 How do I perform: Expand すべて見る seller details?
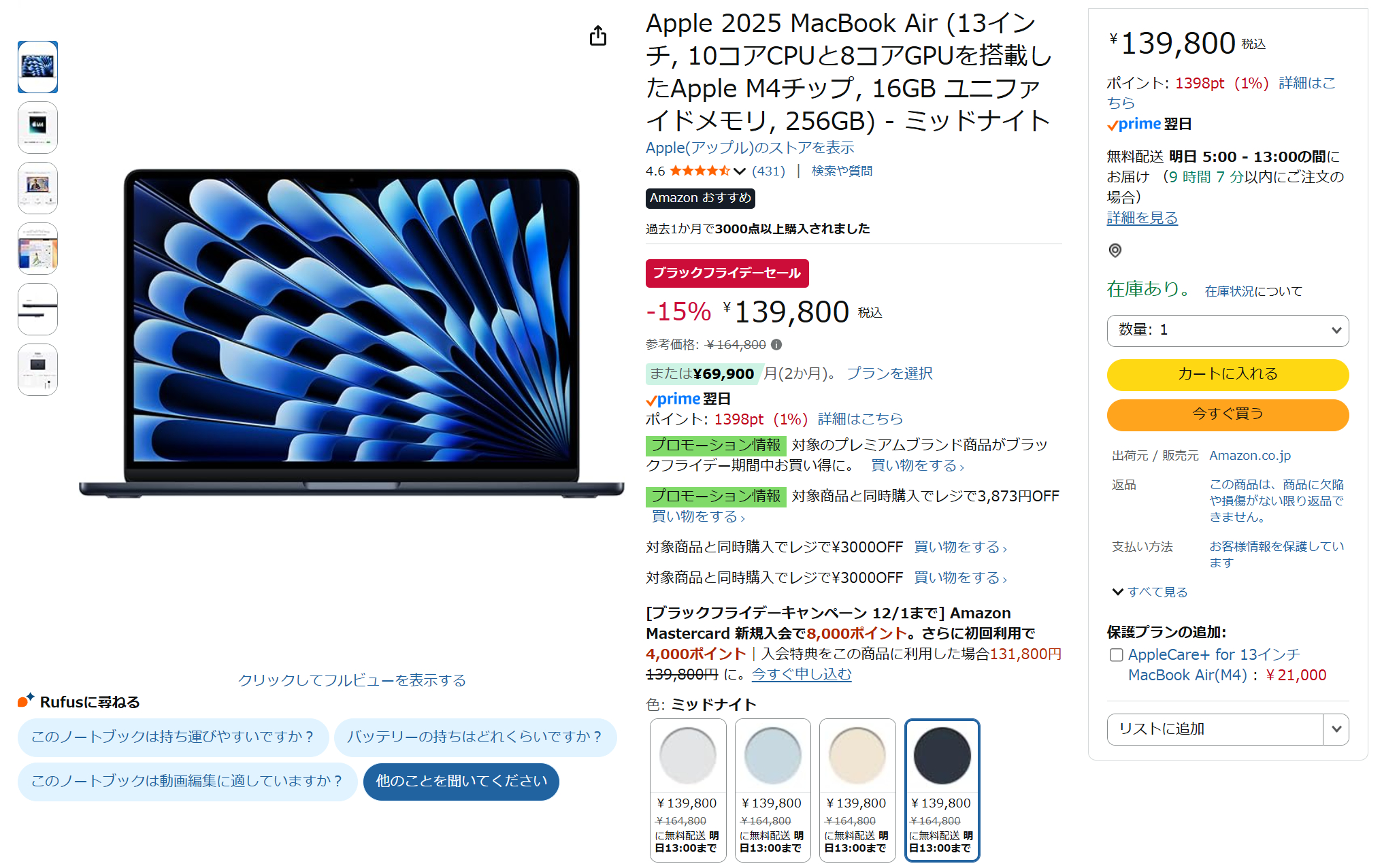pos(1150,592)
